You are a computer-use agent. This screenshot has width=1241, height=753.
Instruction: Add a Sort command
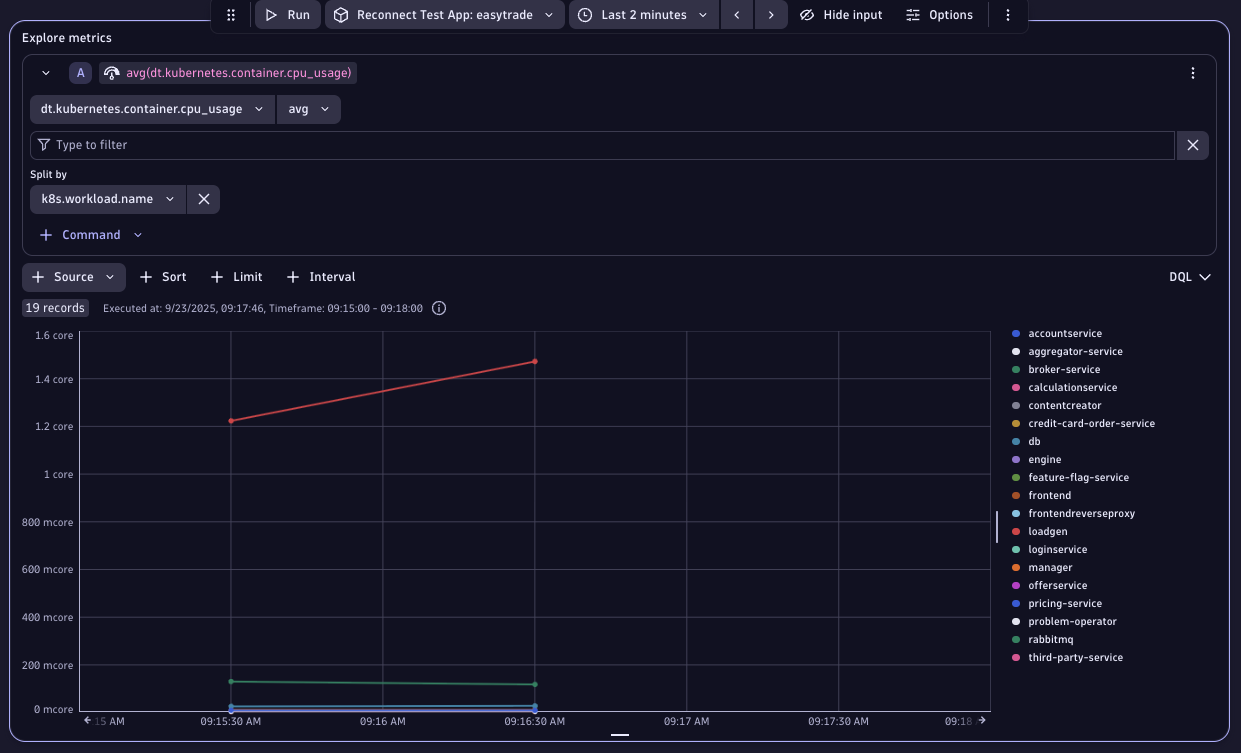point(163,277)
